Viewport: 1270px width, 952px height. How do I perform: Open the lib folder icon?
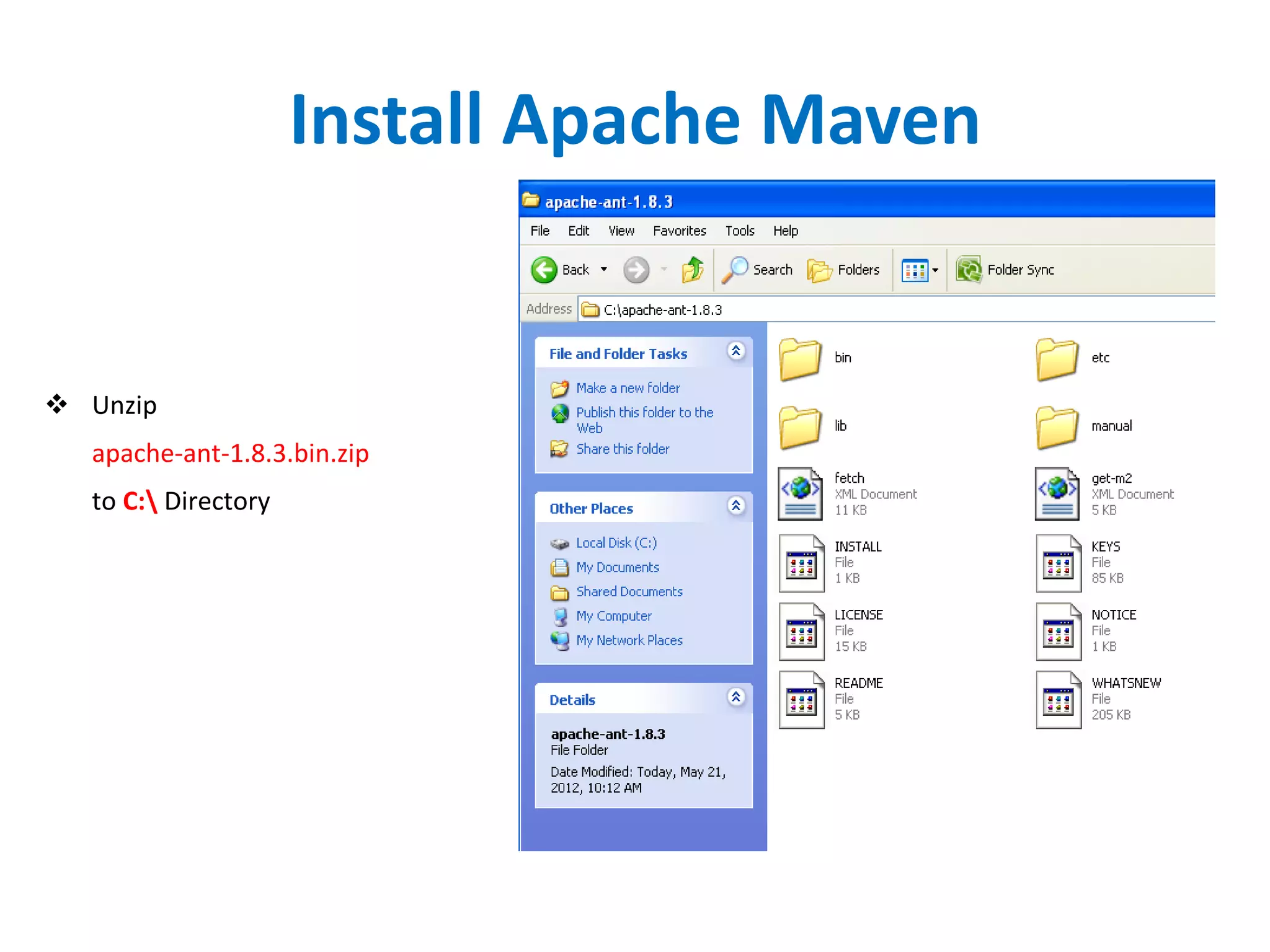801,427
